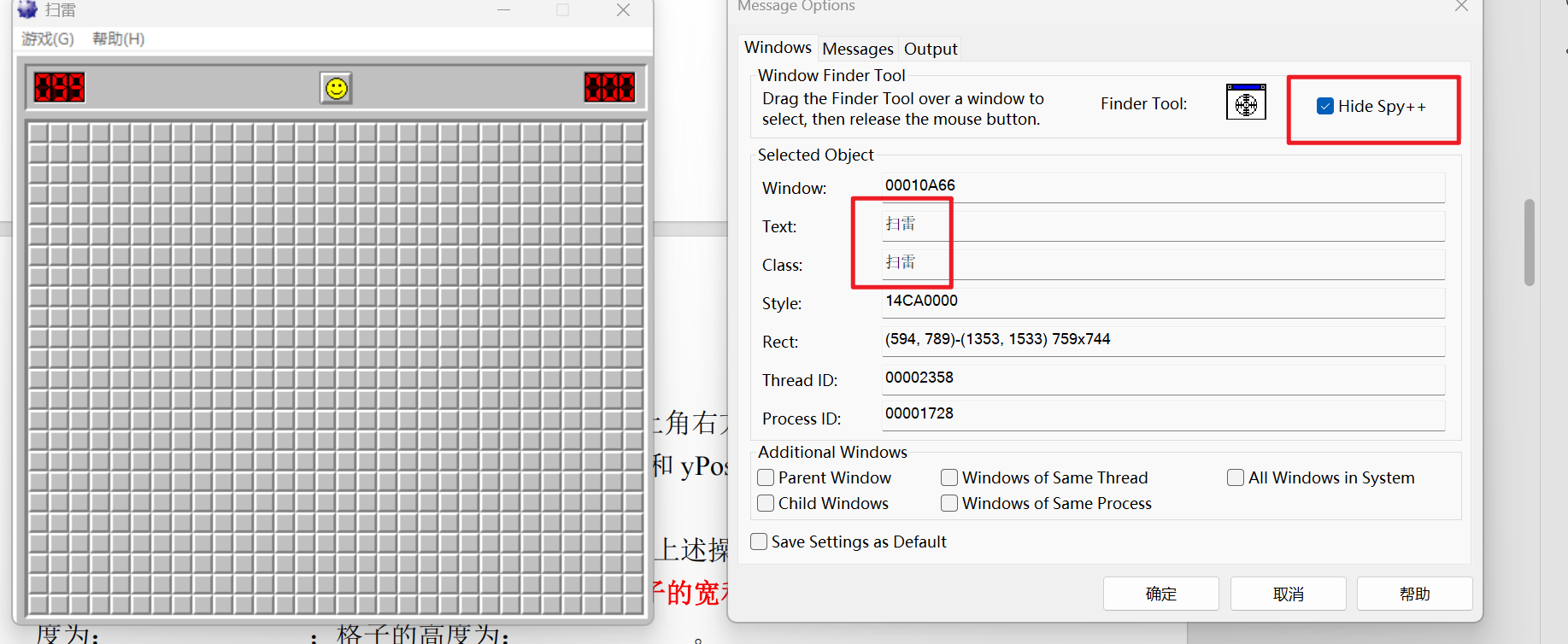Screen dimensions: 1568x644
Task: Click the Text field showing 扫雷
Action: pyautogui.click(x=1163, y=225)
